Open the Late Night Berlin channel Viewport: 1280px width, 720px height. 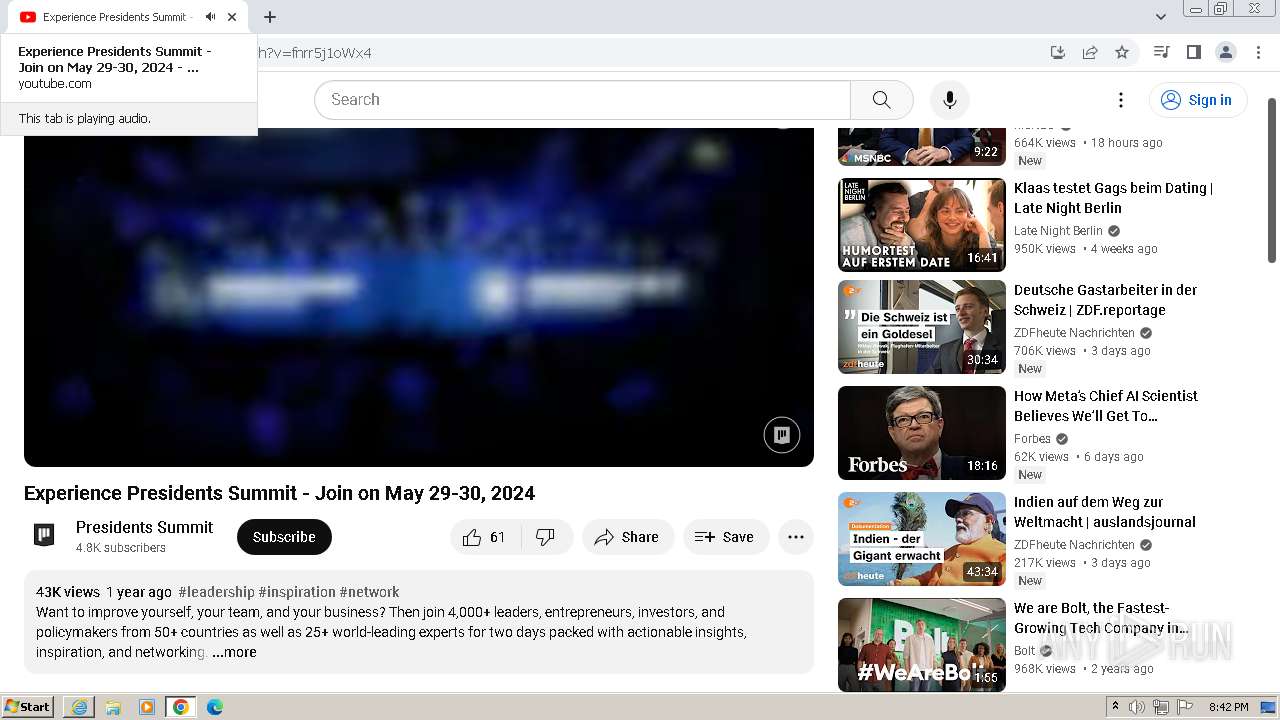(1058, 231)
